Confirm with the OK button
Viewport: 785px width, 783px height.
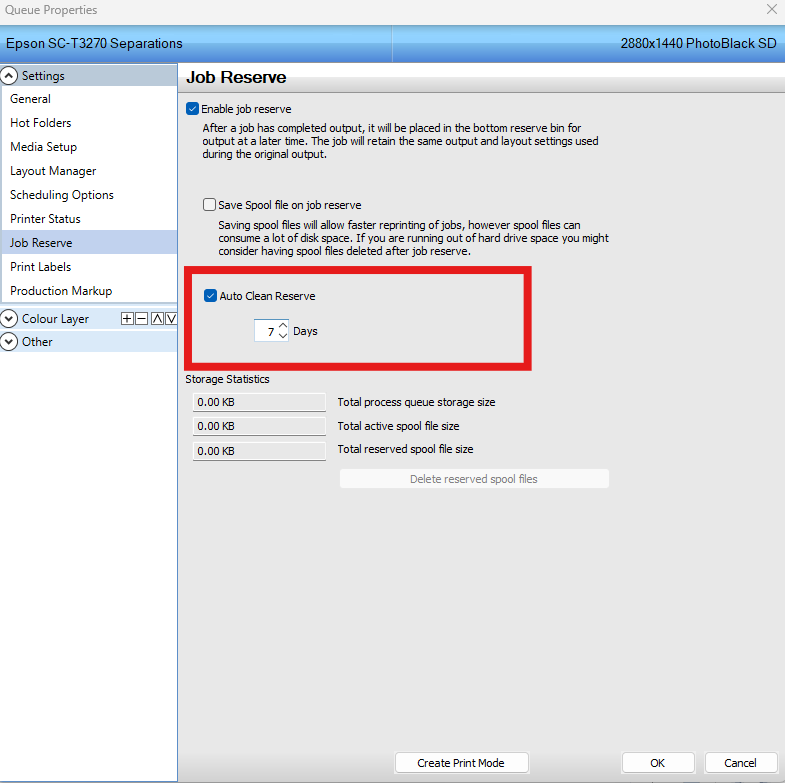pos(658,763)
